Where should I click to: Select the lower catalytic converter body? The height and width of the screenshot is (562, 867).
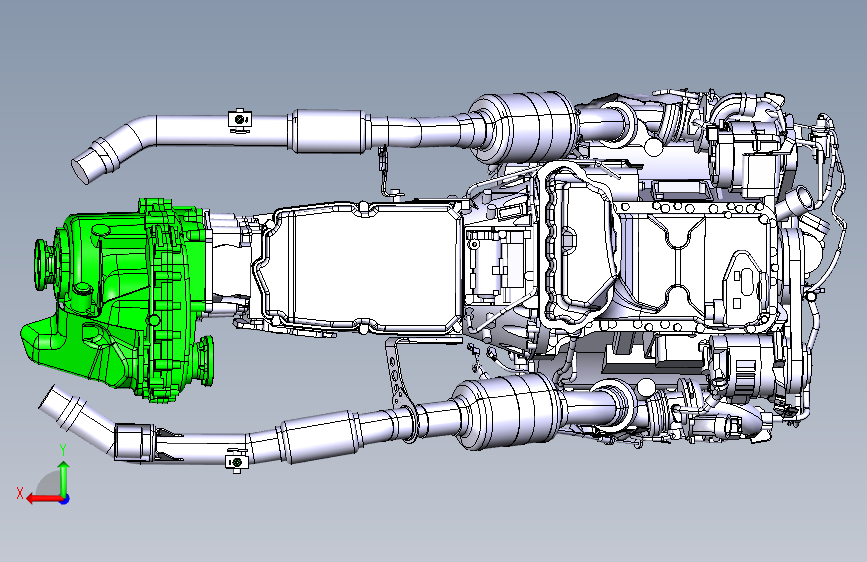(509, 410)
